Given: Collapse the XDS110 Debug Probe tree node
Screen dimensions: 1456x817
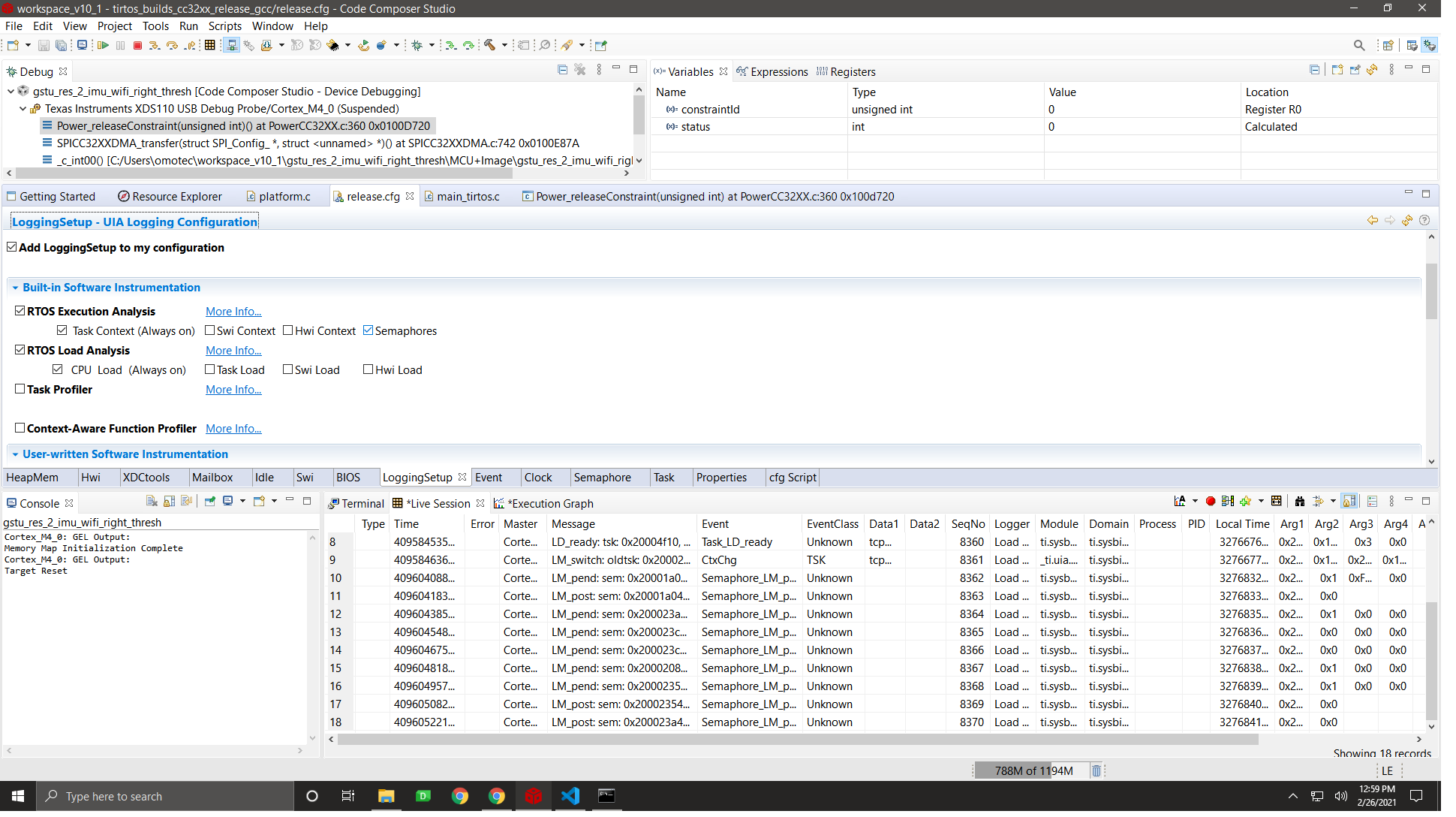Looking at the screenshot, I should 23,109.
